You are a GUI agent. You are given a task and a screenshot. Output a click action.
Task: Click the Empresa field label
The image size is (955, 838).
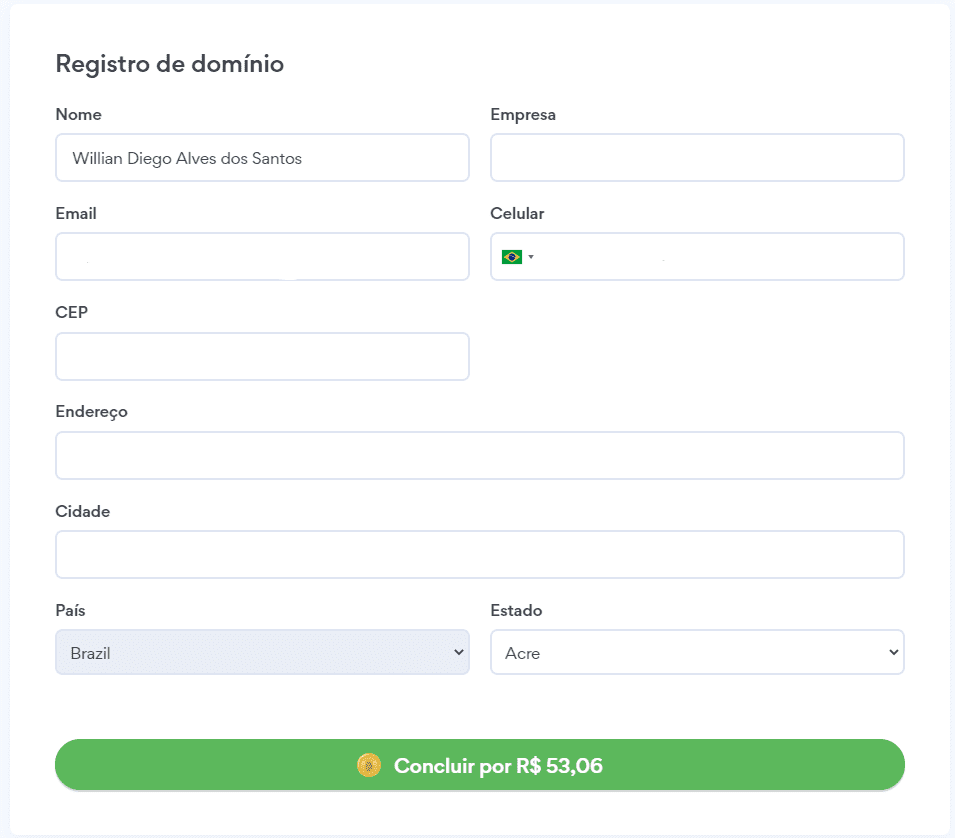pos(522,114)
